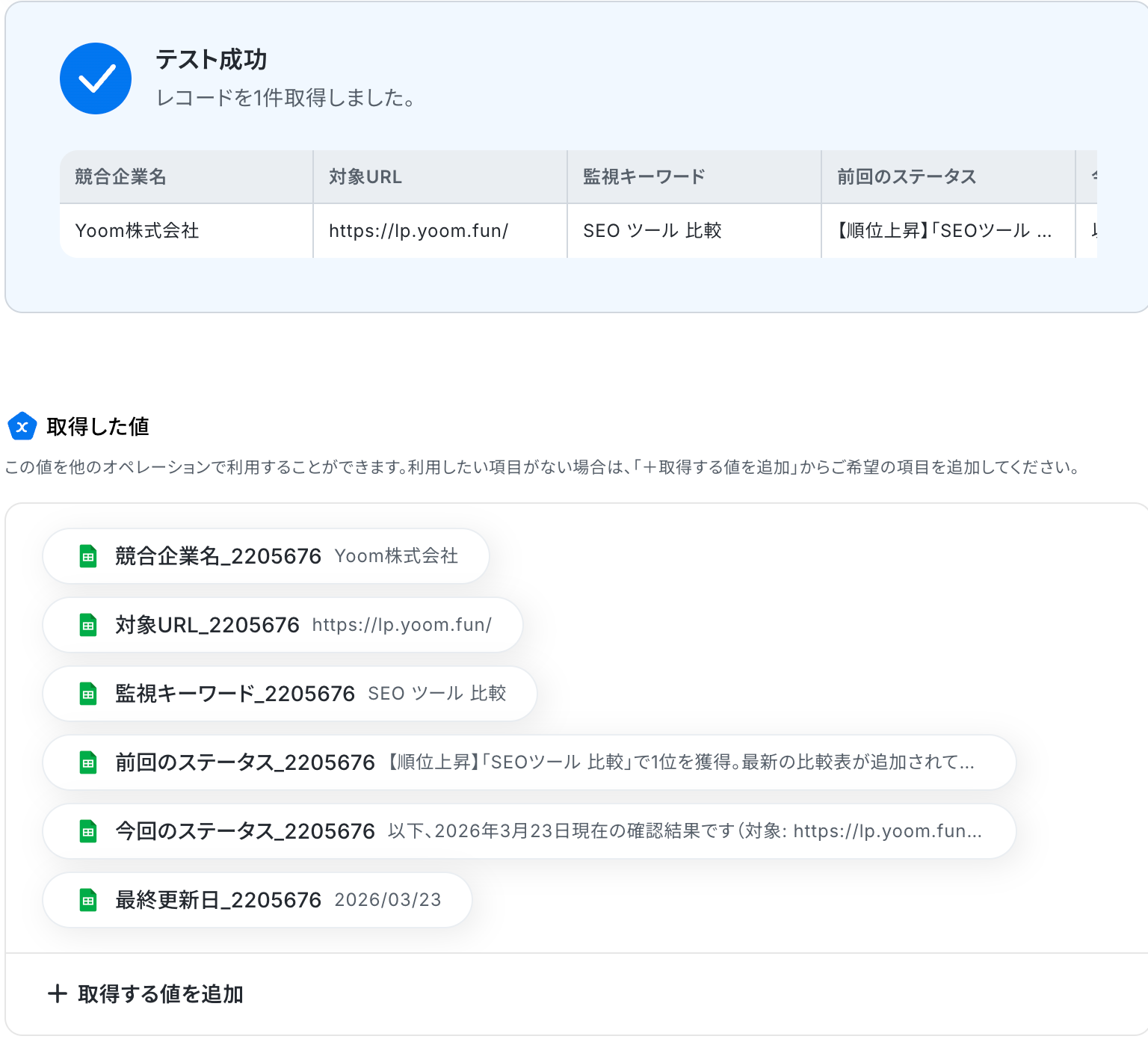Screen dimensions: 1148x1042
Task: Select the 競合企業名_2205676 value chip
Action: click(266, 556)
